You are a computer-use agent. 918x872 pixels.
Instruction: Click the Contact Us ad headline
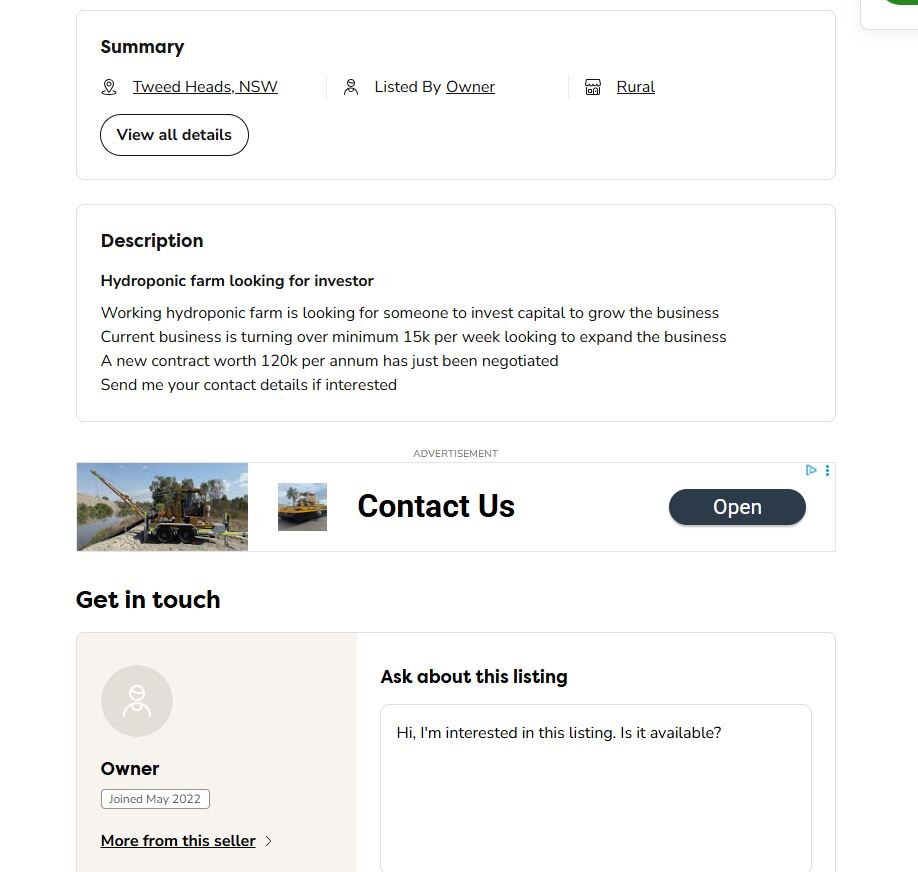[436, 507]
